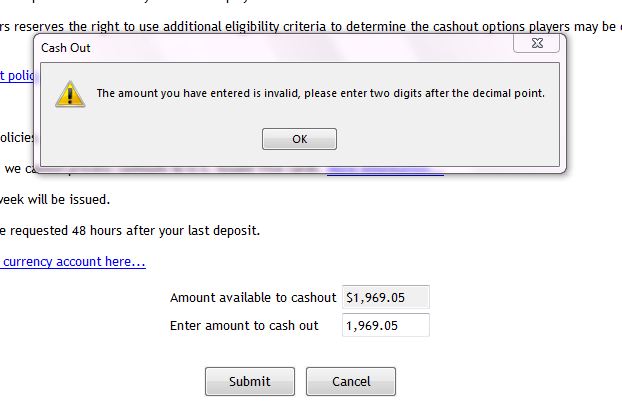
Task: Click the yellow warning triangle icon
Action: click(x=69, y=94)
